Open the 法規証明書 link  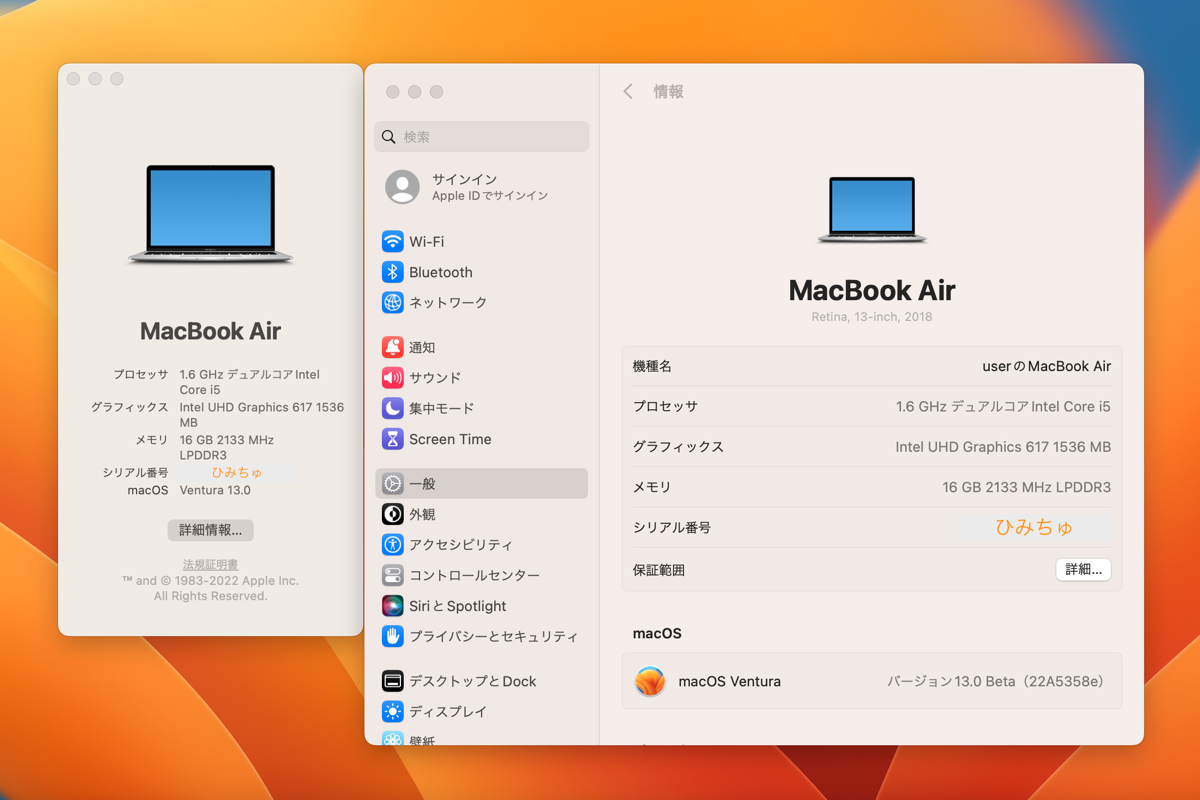210,565
